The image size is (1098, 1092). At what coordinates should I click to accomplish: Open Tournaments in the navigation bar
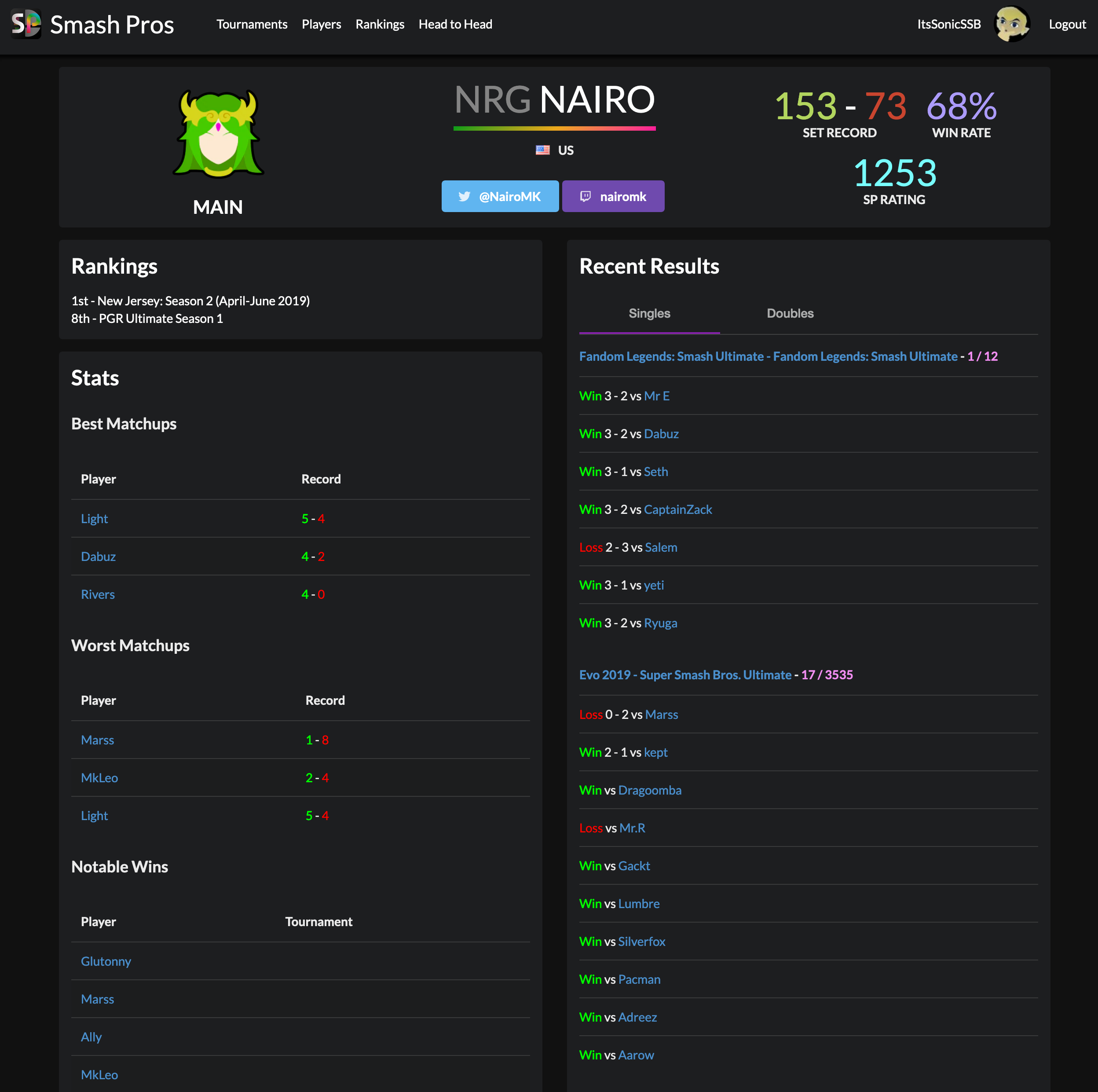252,25
